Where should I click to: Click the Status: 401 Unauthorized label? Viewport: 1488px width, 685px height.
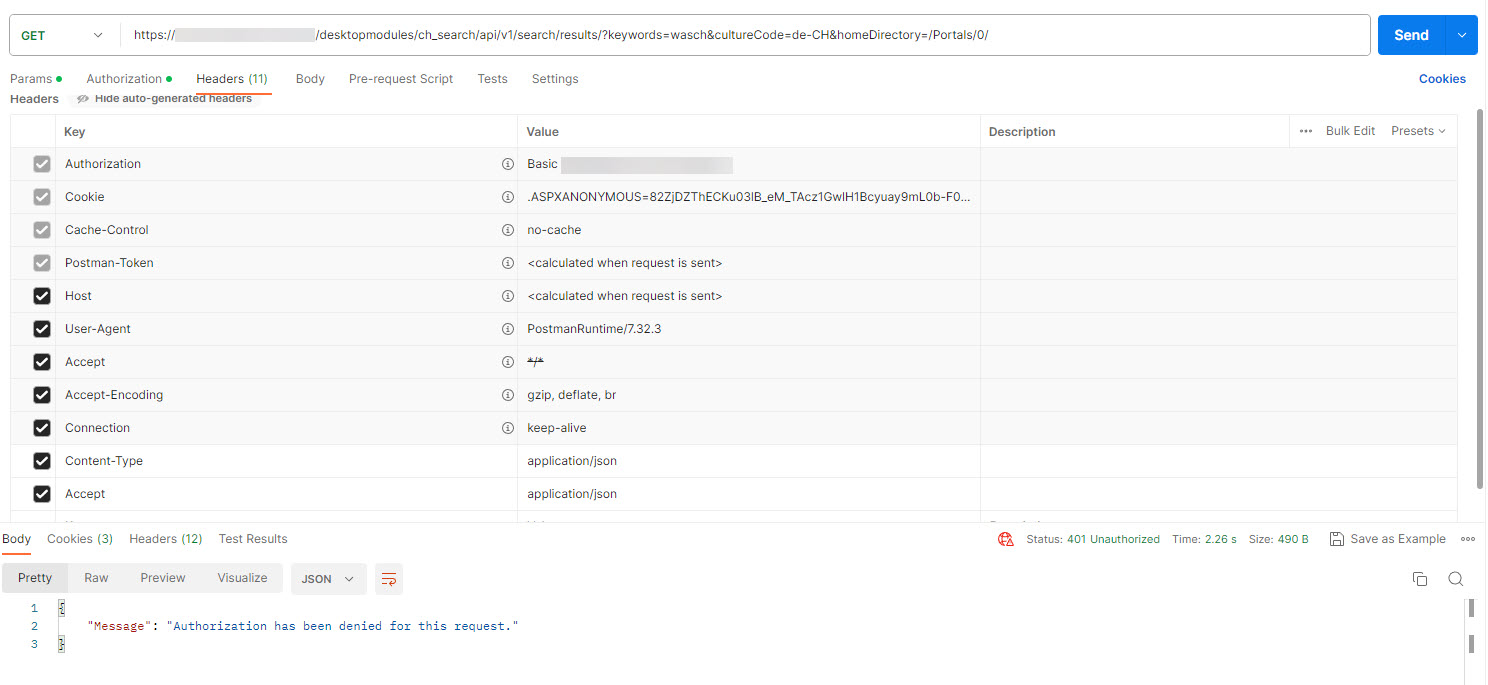tap(1093, 539)
